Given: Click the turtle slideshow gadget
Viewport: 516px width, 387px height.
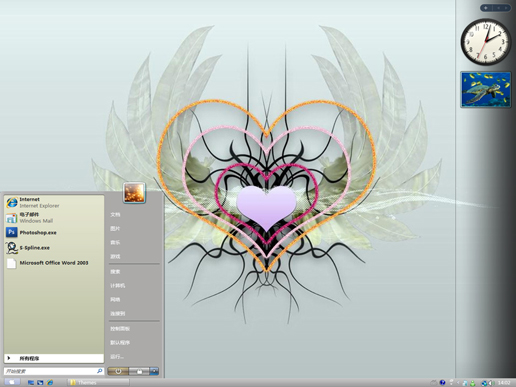Looking at the screenshot, I should click(486, 89).
